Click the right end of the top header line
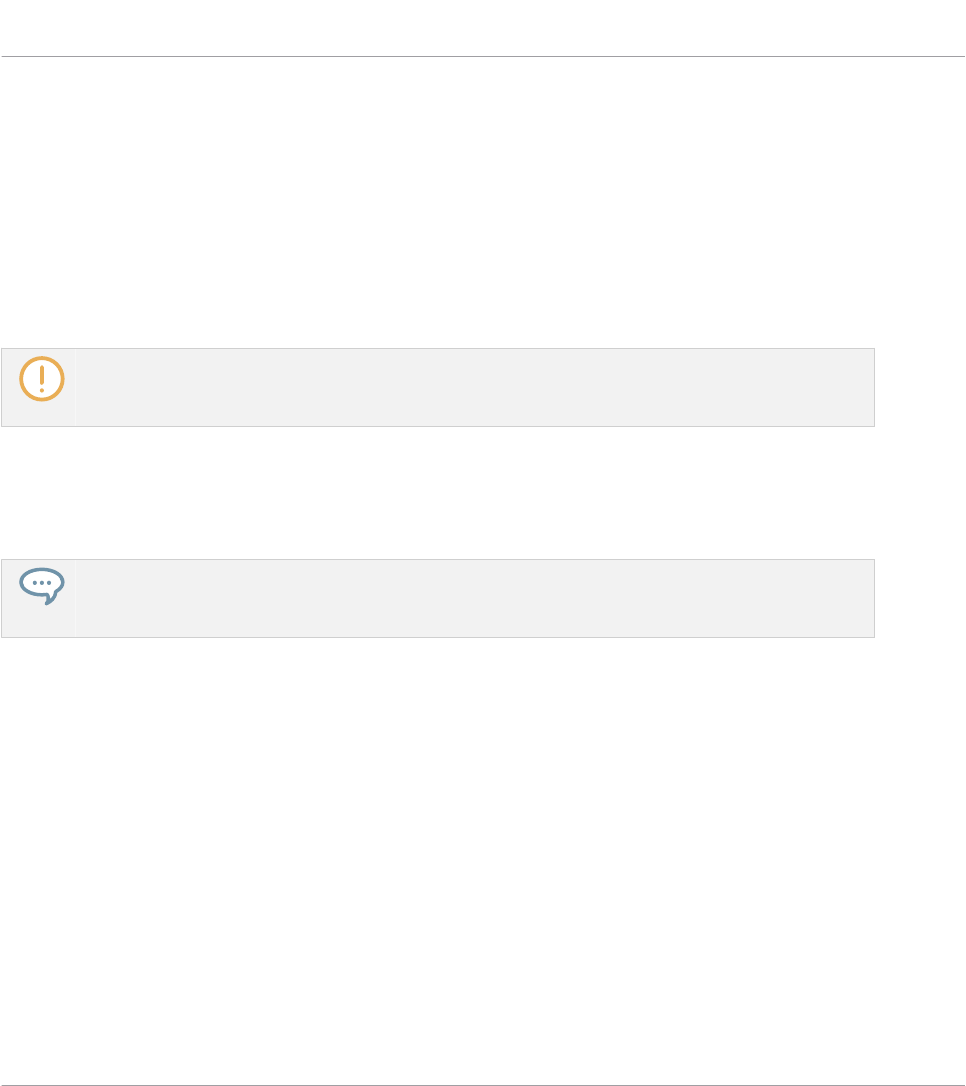Screen dimensions: 966x1086 961,57
